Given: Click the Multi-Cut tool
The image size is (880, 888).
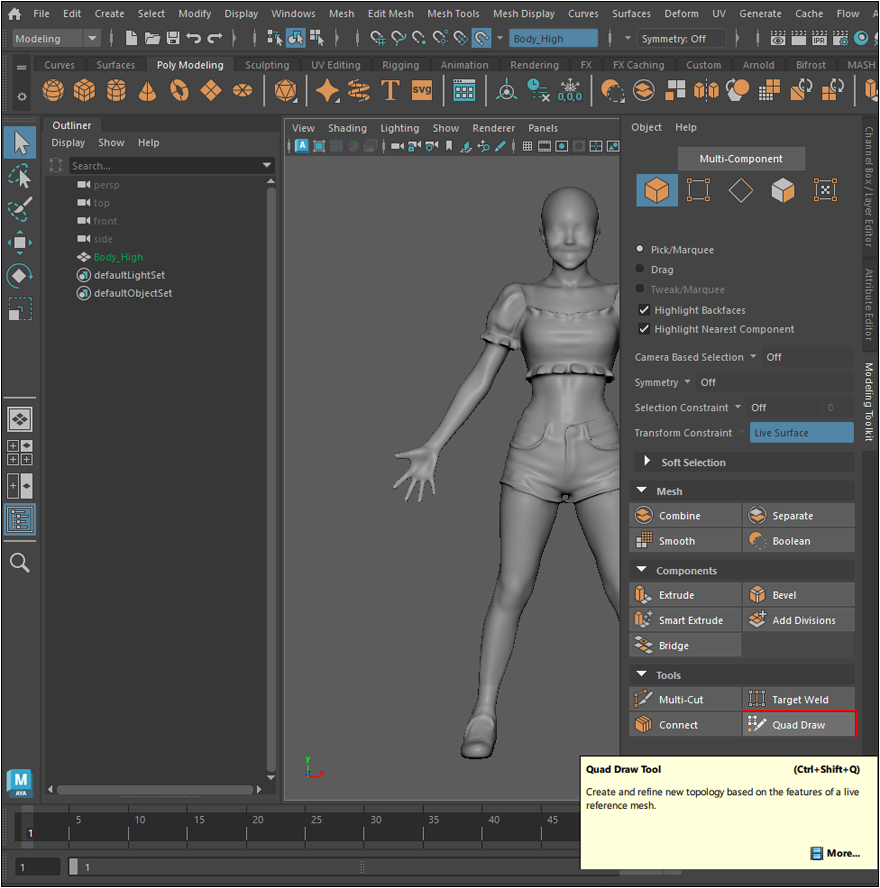Looking at the screenshot, I should (685, 700).
